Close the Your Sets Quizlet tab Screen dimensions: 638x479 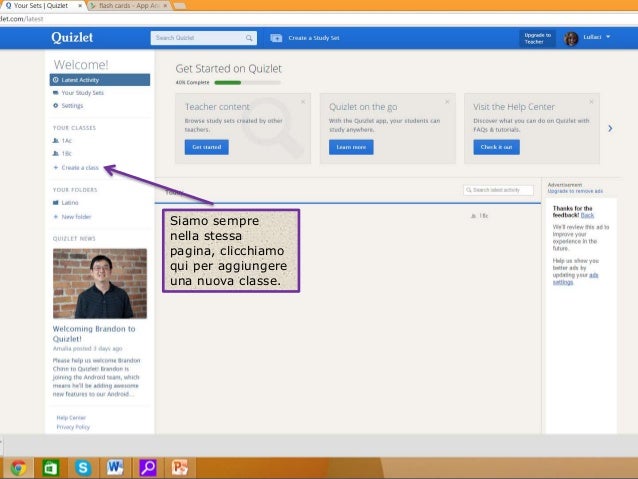[80, 6]
